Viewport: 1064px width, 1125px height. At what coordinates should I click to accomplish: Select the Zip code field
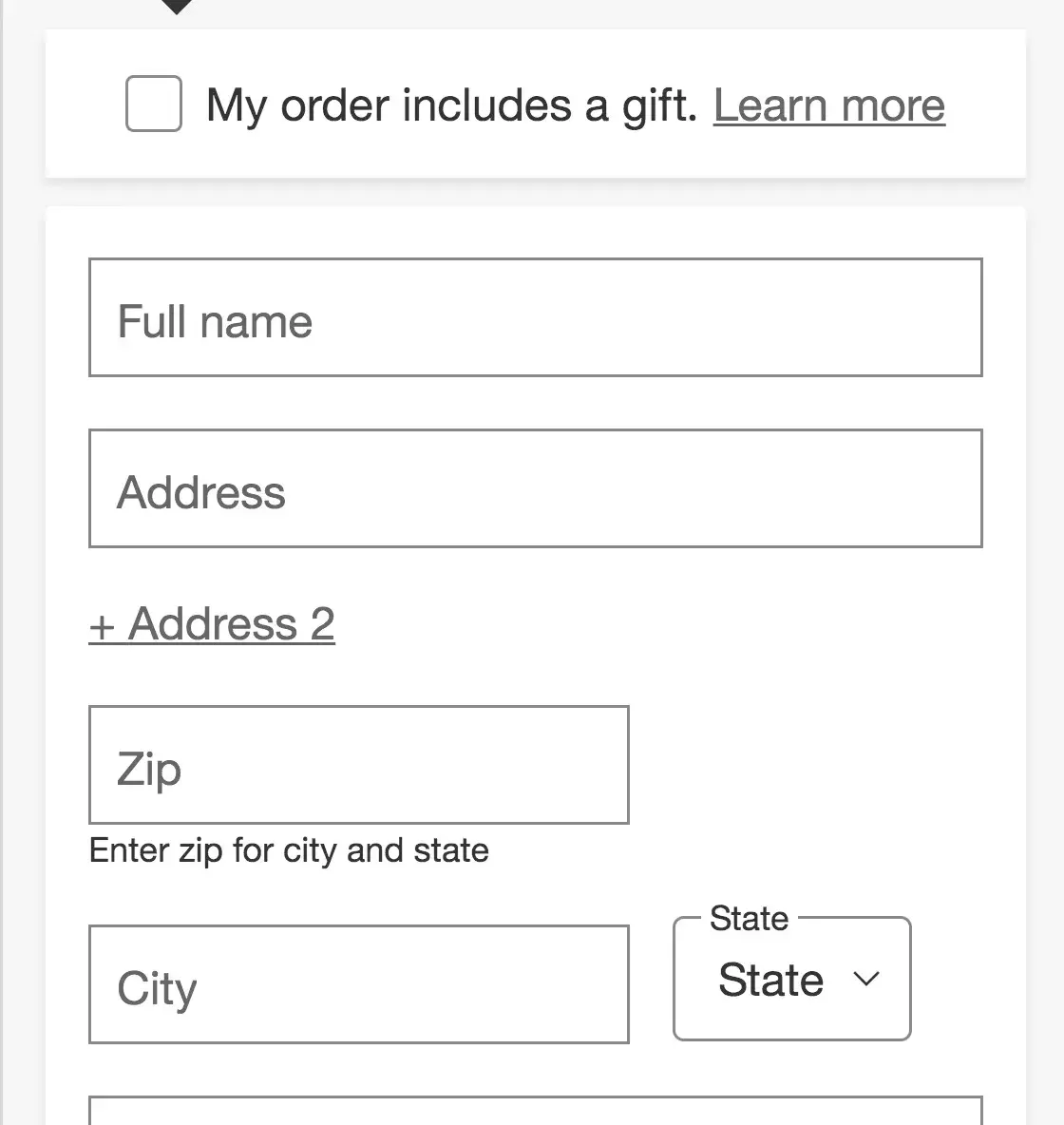(x=358, y=765)
